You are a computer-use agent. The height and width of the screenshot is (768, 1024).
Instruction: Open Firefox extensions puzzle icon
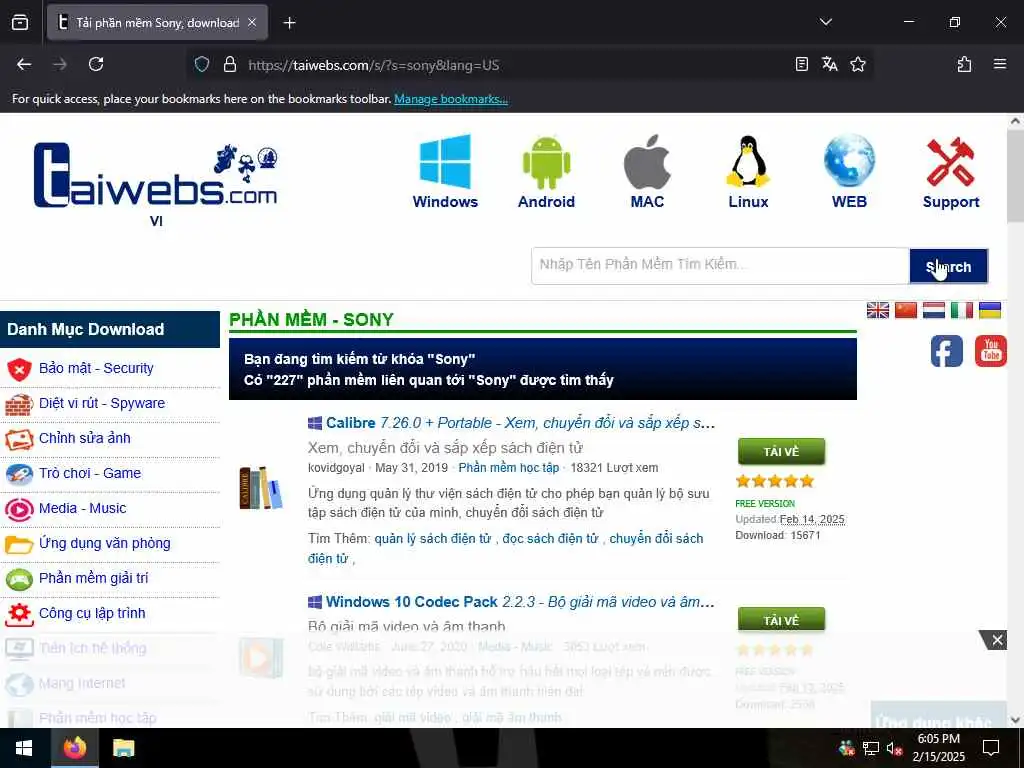pyautogui.click(x=964, y=64)
